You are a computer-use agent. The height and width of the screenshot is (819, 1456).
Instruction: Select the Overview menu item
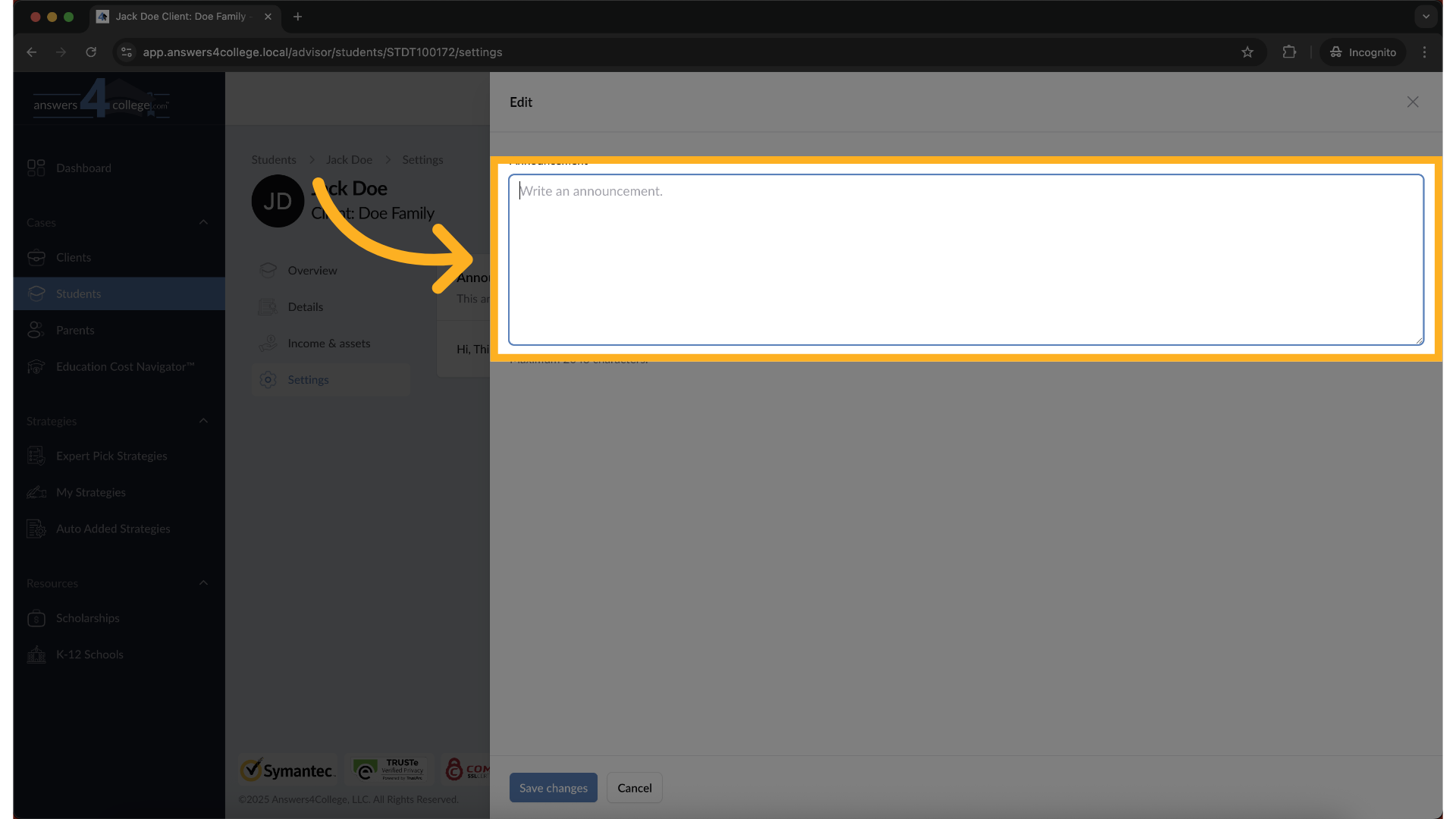pos(312,271)
